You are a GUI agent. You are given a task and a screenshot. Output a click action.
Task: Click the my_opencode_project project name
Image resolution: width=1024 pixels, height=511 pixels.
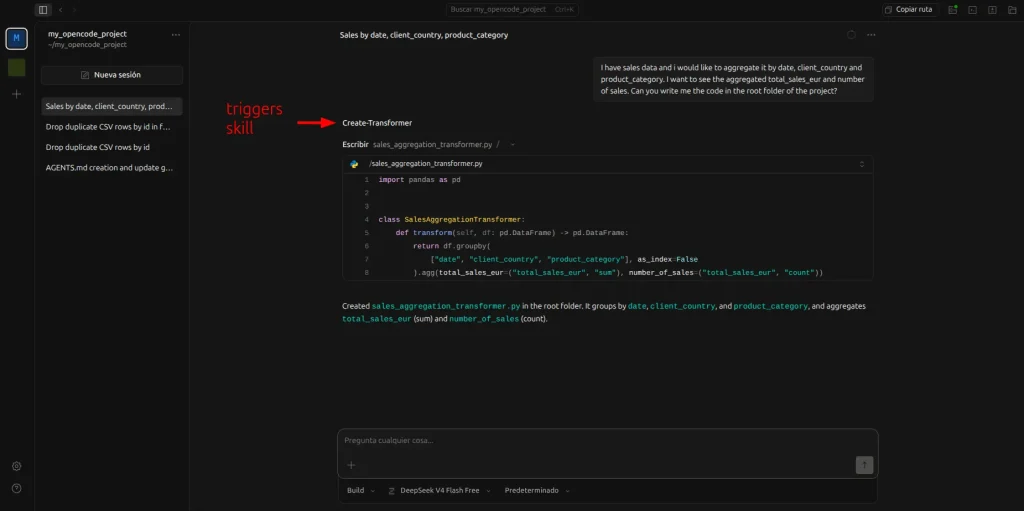88,34
